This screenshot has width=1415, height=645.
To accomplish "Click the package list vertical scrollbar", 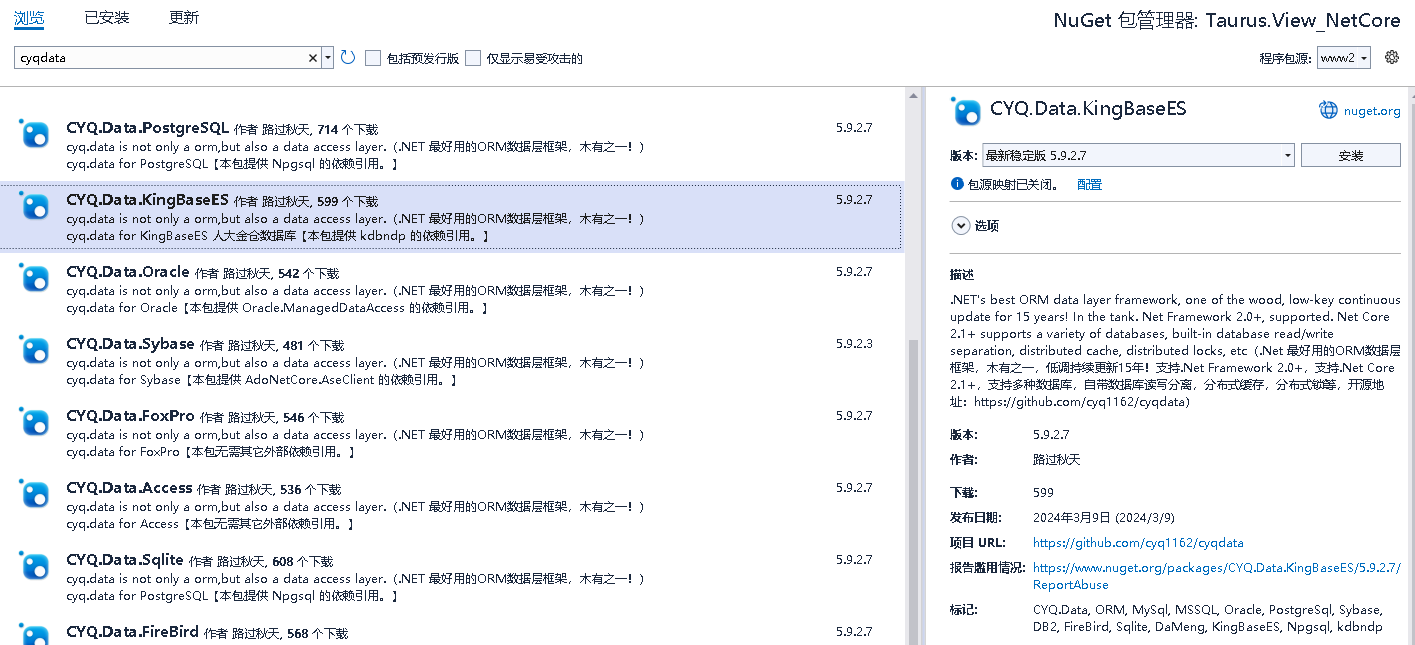I will pos(913,490).
